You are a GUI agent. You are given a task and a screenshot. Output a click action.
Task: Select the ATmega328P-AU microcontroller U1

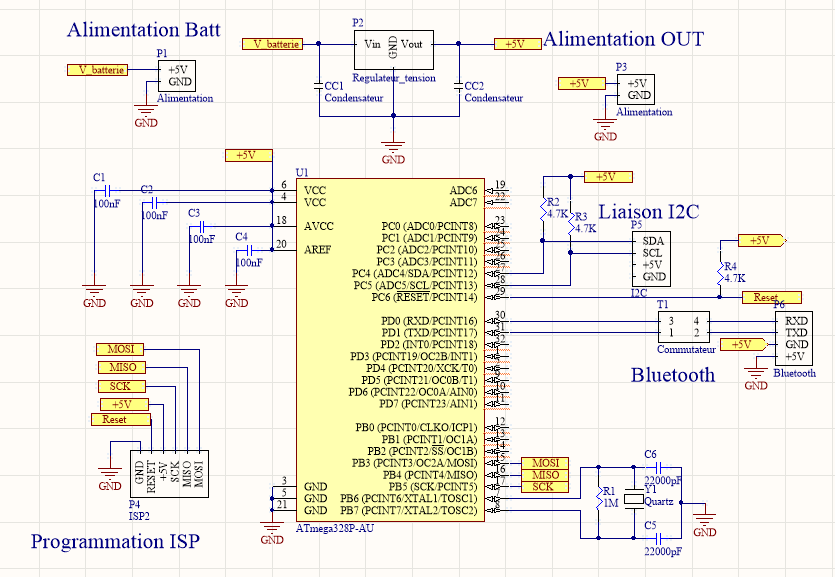[390, 350]
